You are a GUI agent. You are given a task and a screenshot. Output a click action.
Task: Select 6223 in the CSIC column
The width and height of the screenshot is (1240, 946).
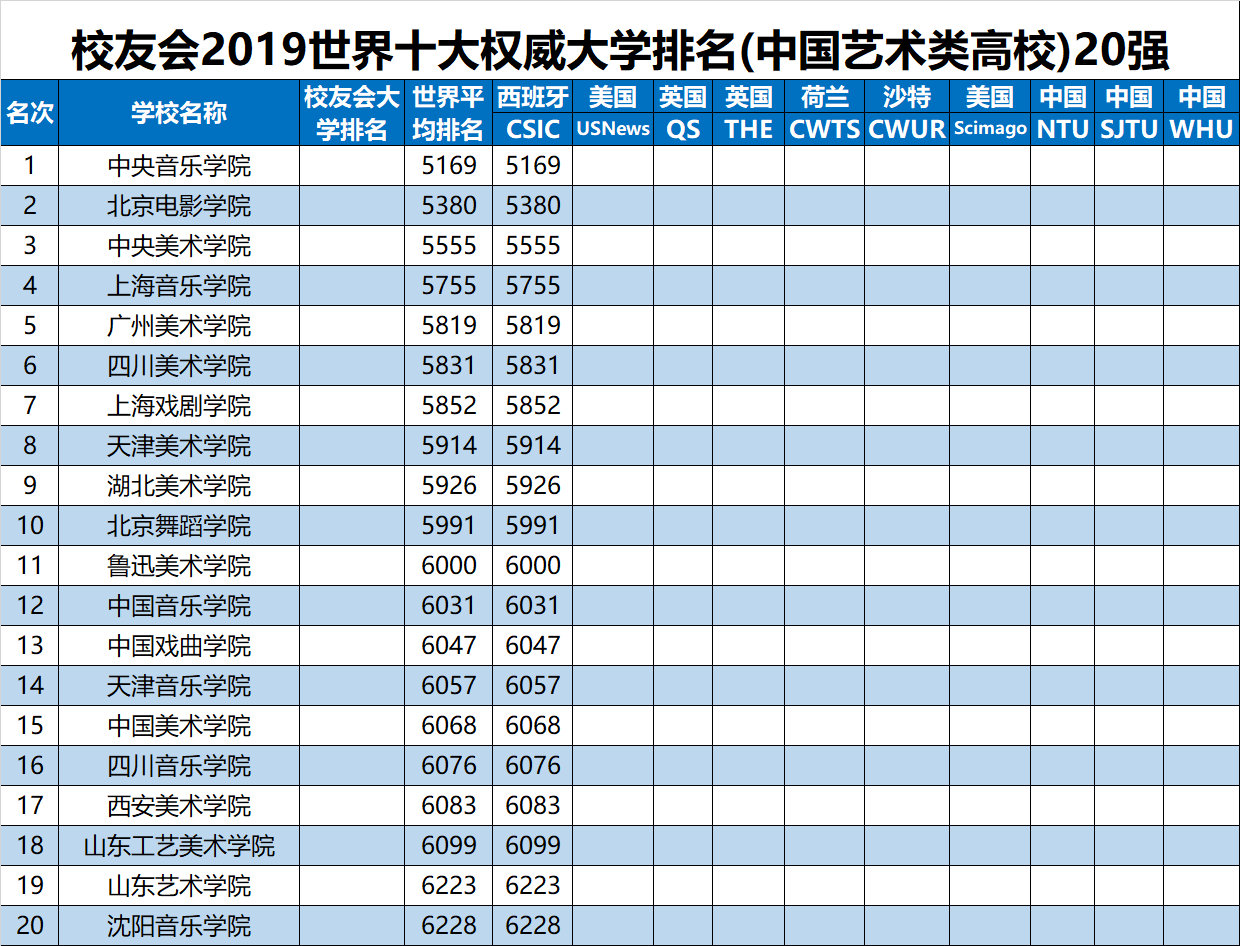(x=533, y=886)
